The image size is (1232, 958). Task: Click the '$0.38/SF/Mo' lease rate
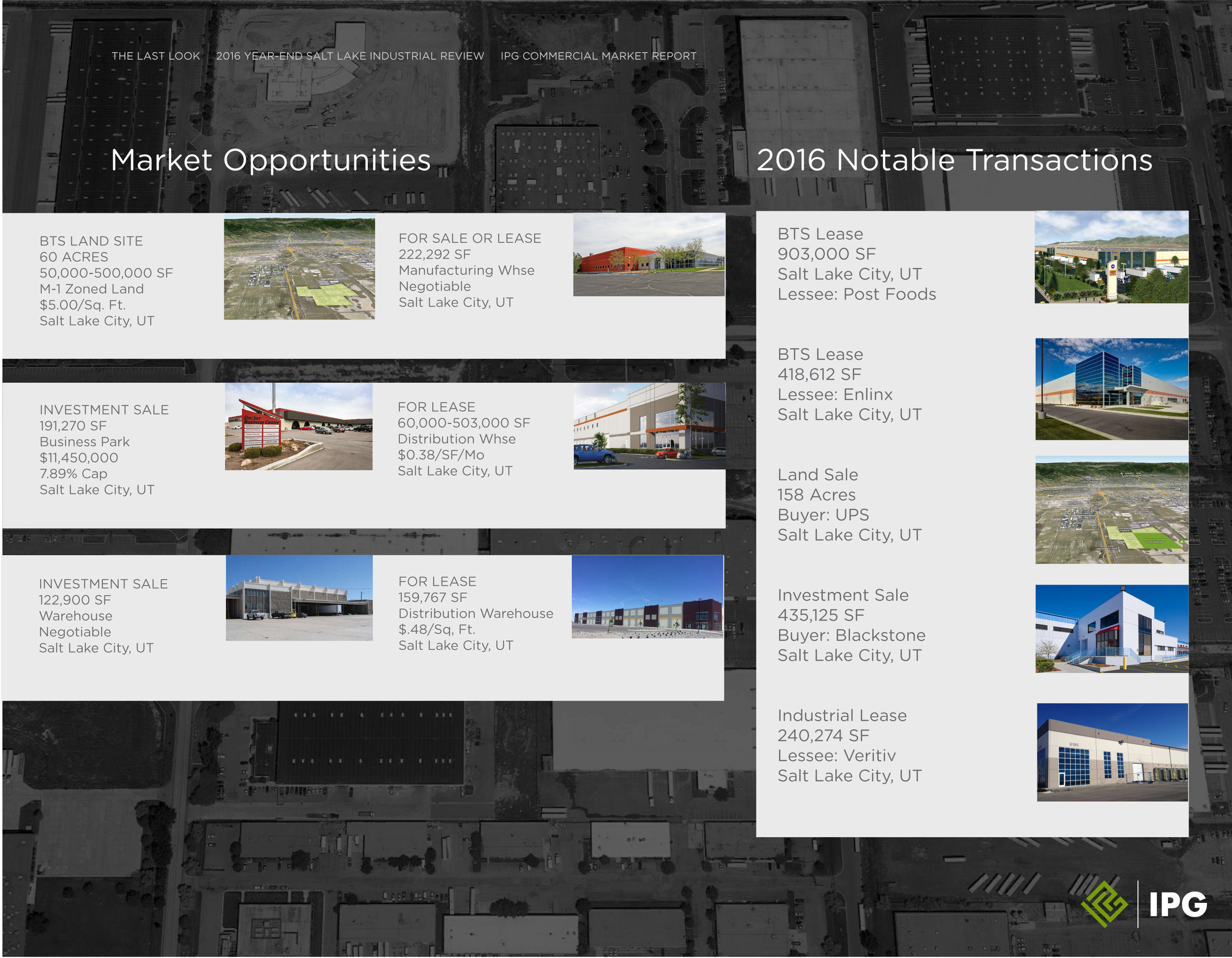point(441,455)
